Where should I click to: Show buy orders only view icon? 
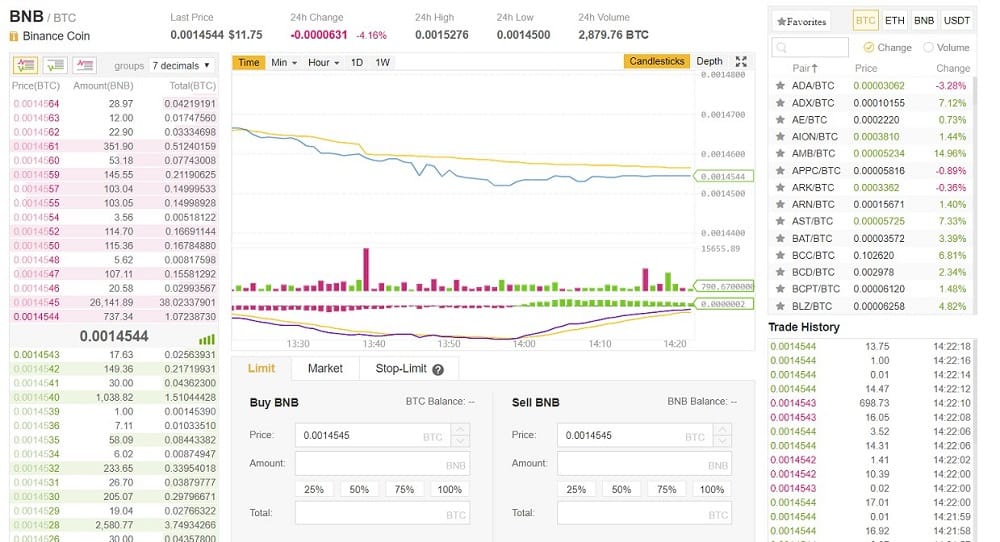pyautogui.click(x=55, y=64)
